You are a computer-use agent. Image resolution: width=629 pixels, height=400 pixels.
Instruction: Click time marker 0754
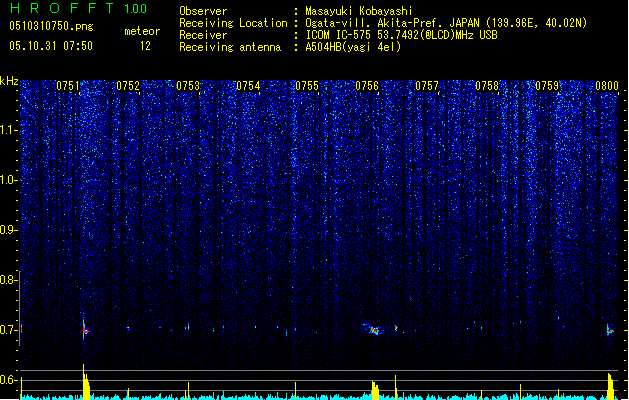pyautogui.click(x=248, y=86)
